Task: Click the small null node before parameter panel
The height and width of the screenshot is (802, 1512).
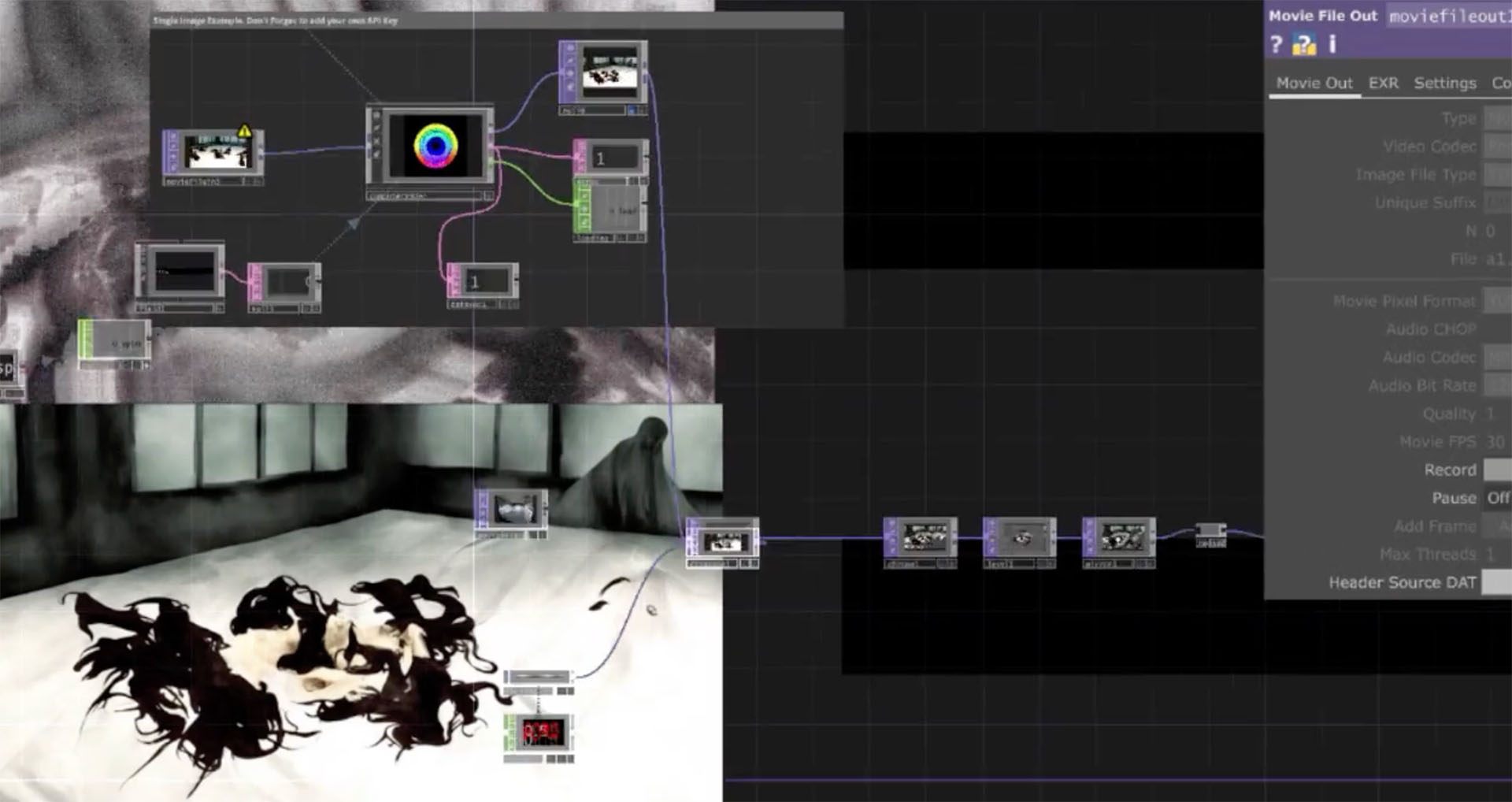Action: [1210, 533]
